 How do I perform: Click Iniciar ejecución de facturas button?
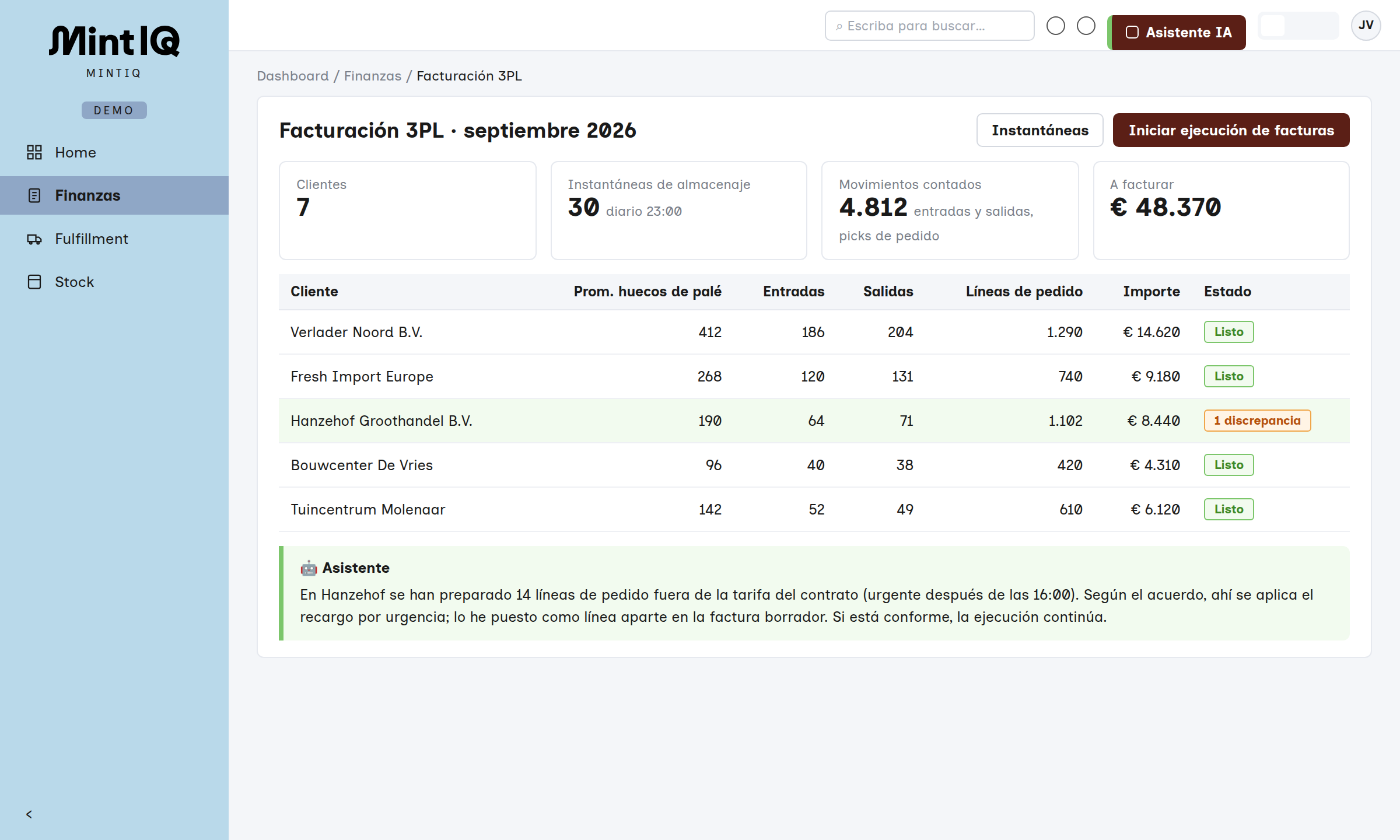1231,130
